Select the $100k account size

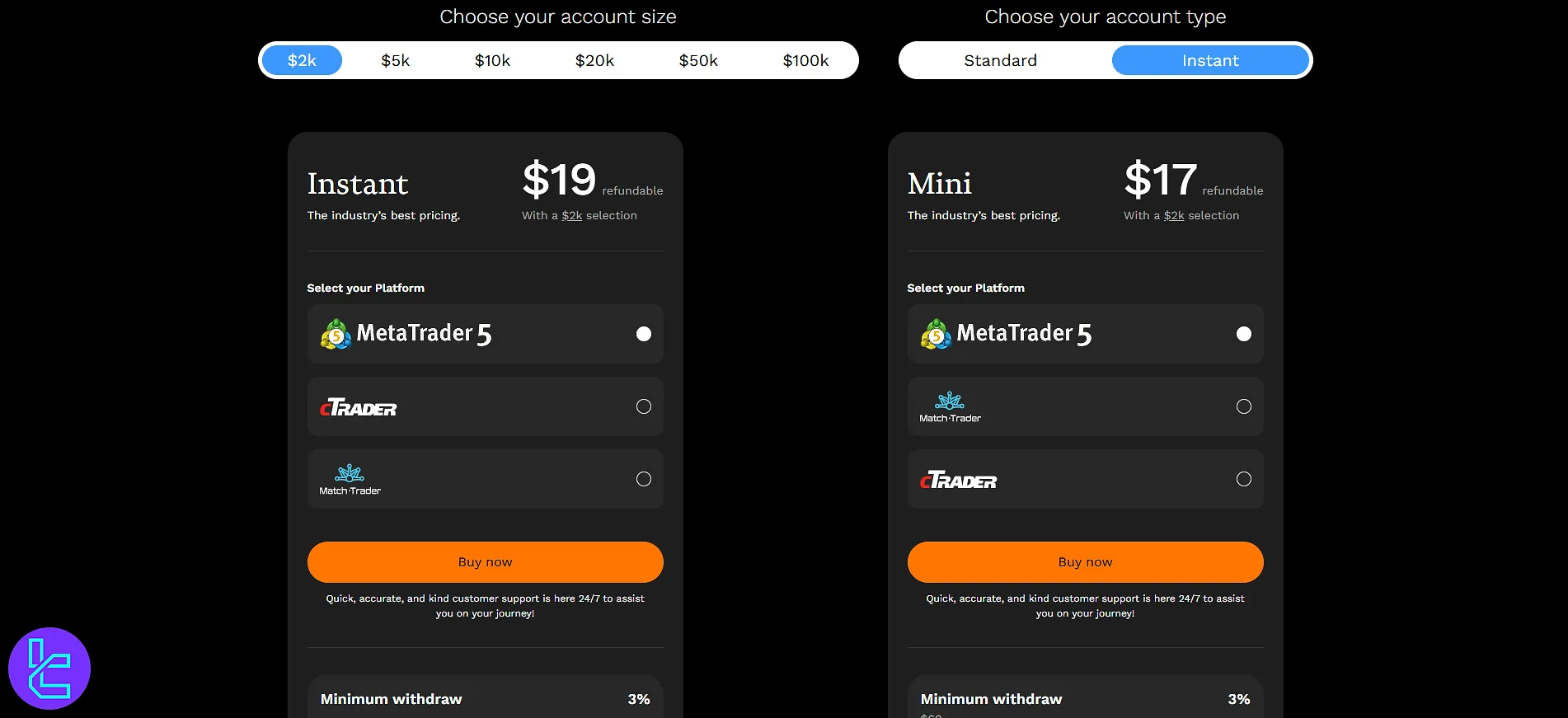pyautogui.click(x=805, y=59)
